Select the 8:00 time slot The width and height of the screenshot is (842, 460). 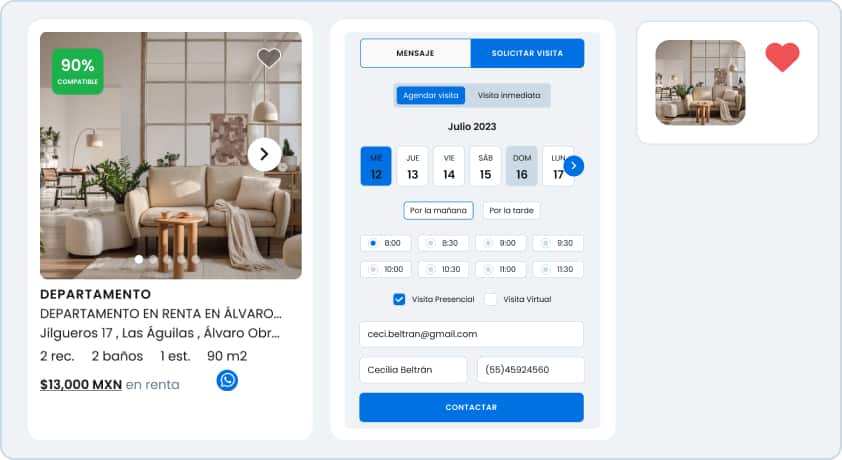click(386, 243)
